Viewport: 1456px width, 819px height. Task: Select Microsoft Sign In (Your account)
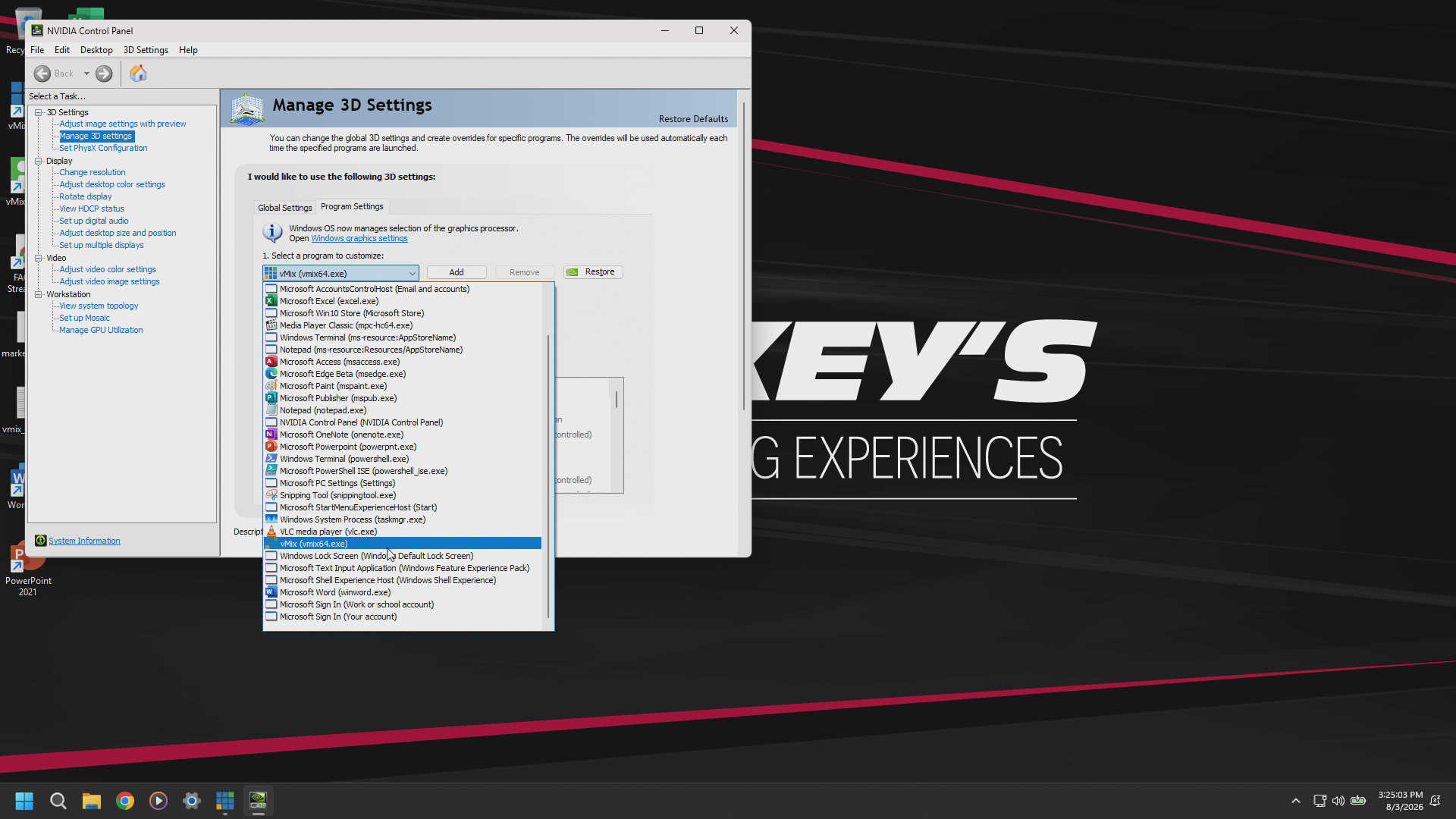coord(403,617)
